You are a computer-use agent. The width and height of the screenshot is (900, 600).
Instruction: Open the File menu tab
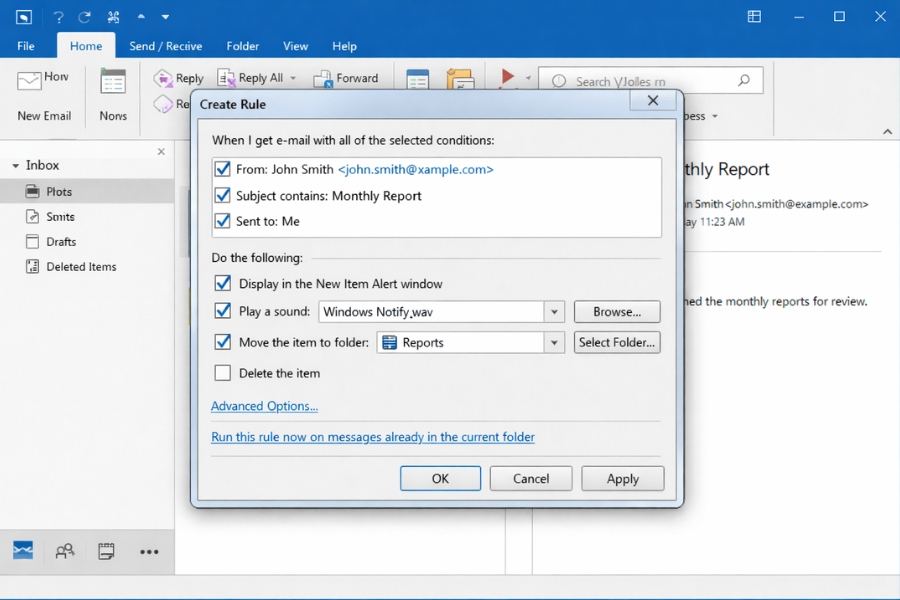(25, 46)
